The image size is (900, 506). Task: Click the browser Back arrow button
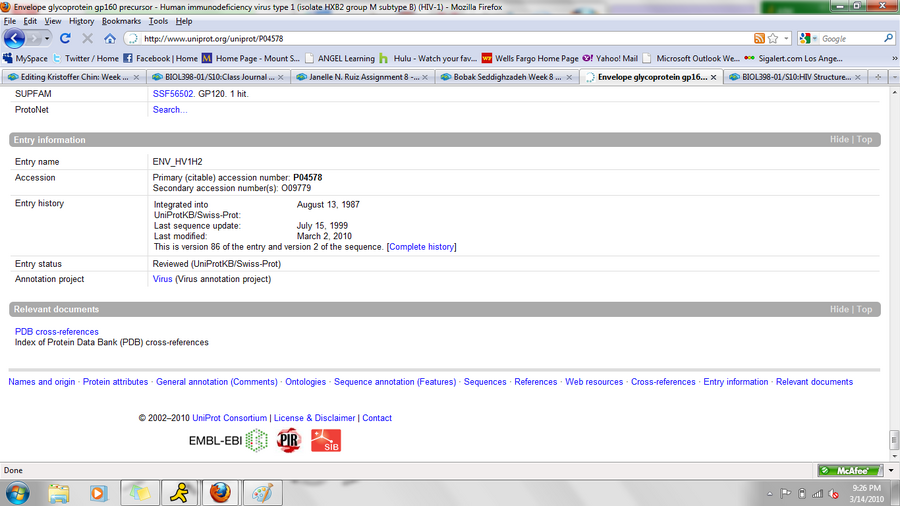15,38
